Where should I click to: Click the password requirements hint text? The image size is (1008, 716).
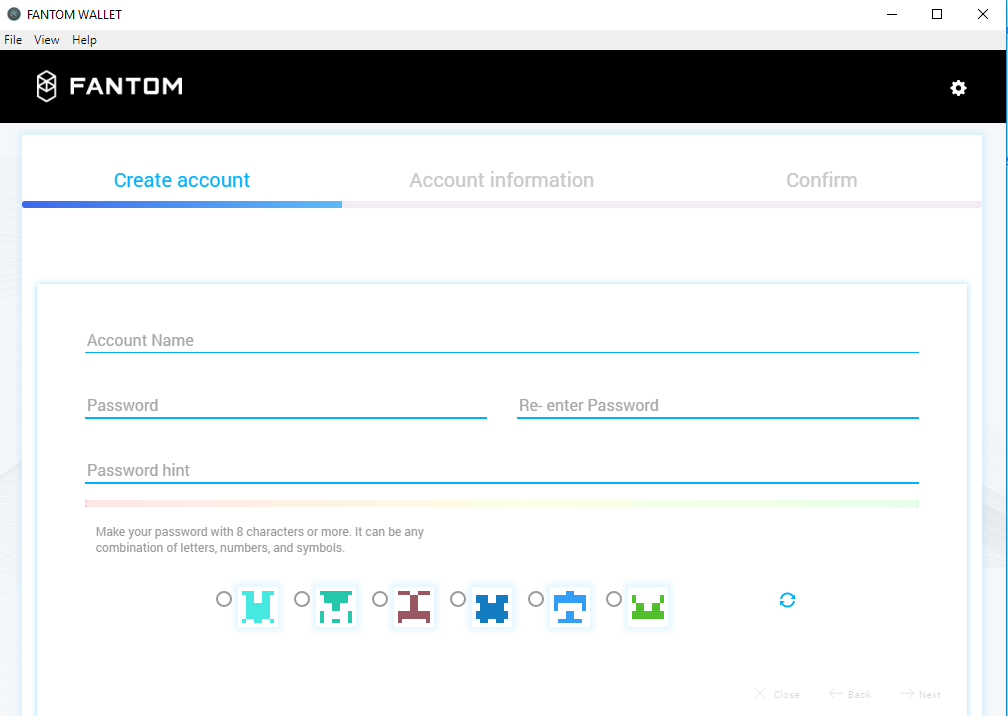[260, 540]
